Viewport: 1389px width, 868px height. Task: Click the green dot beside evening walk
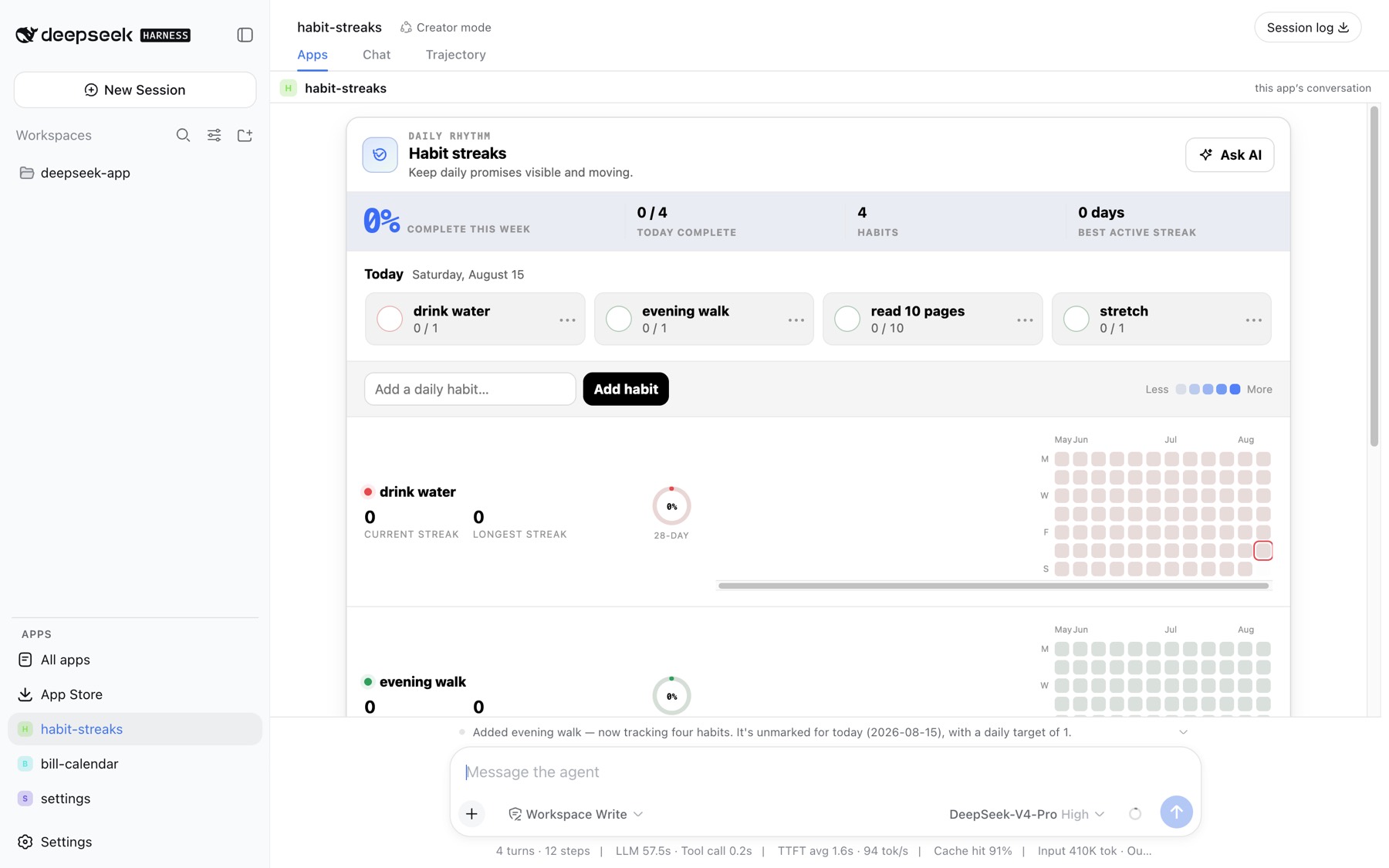pyautogui.click(x=368, y=681)
